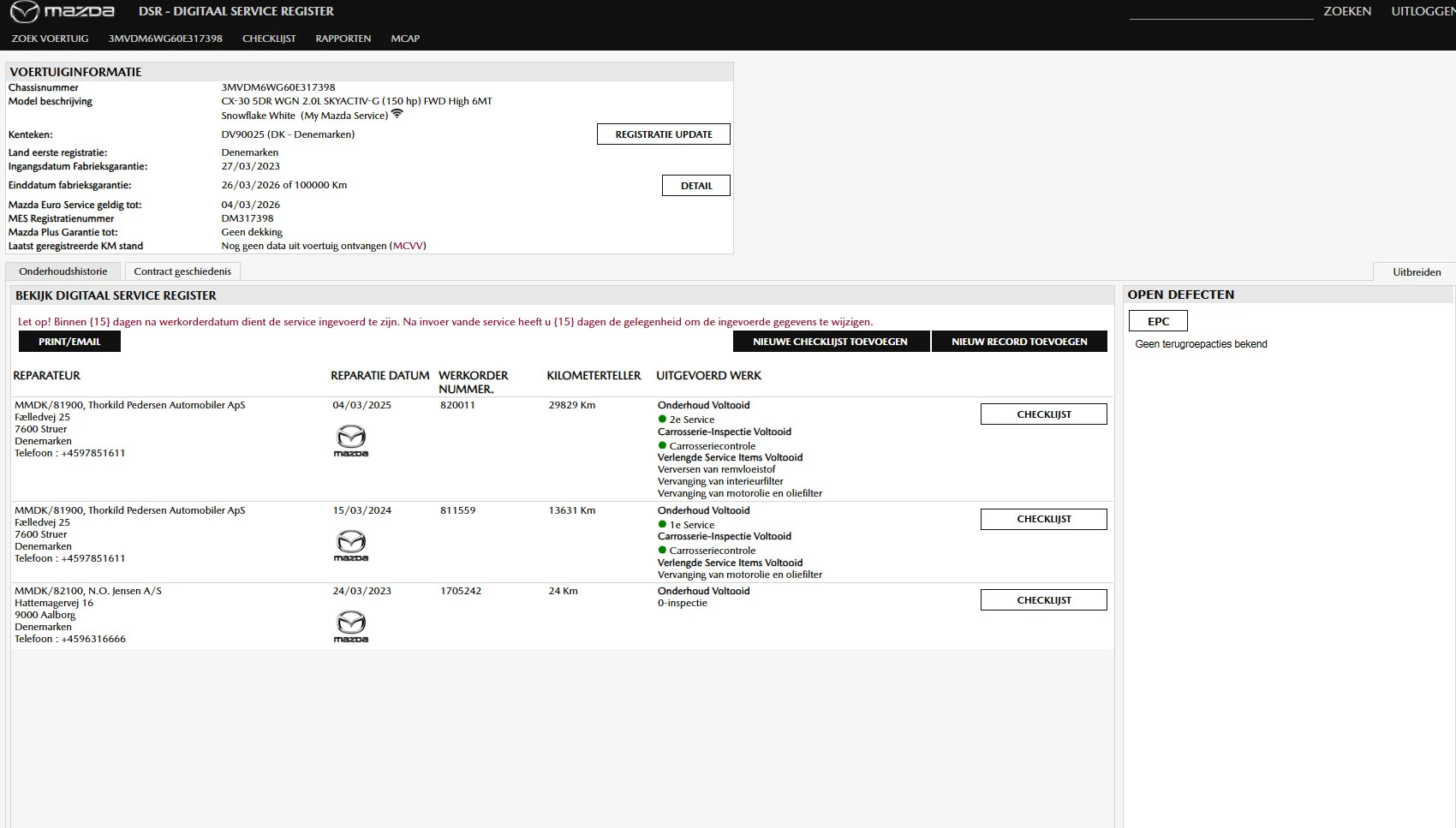Click the My Mazda Service wifi icon
1456x828 pixels.
(397, 114)
